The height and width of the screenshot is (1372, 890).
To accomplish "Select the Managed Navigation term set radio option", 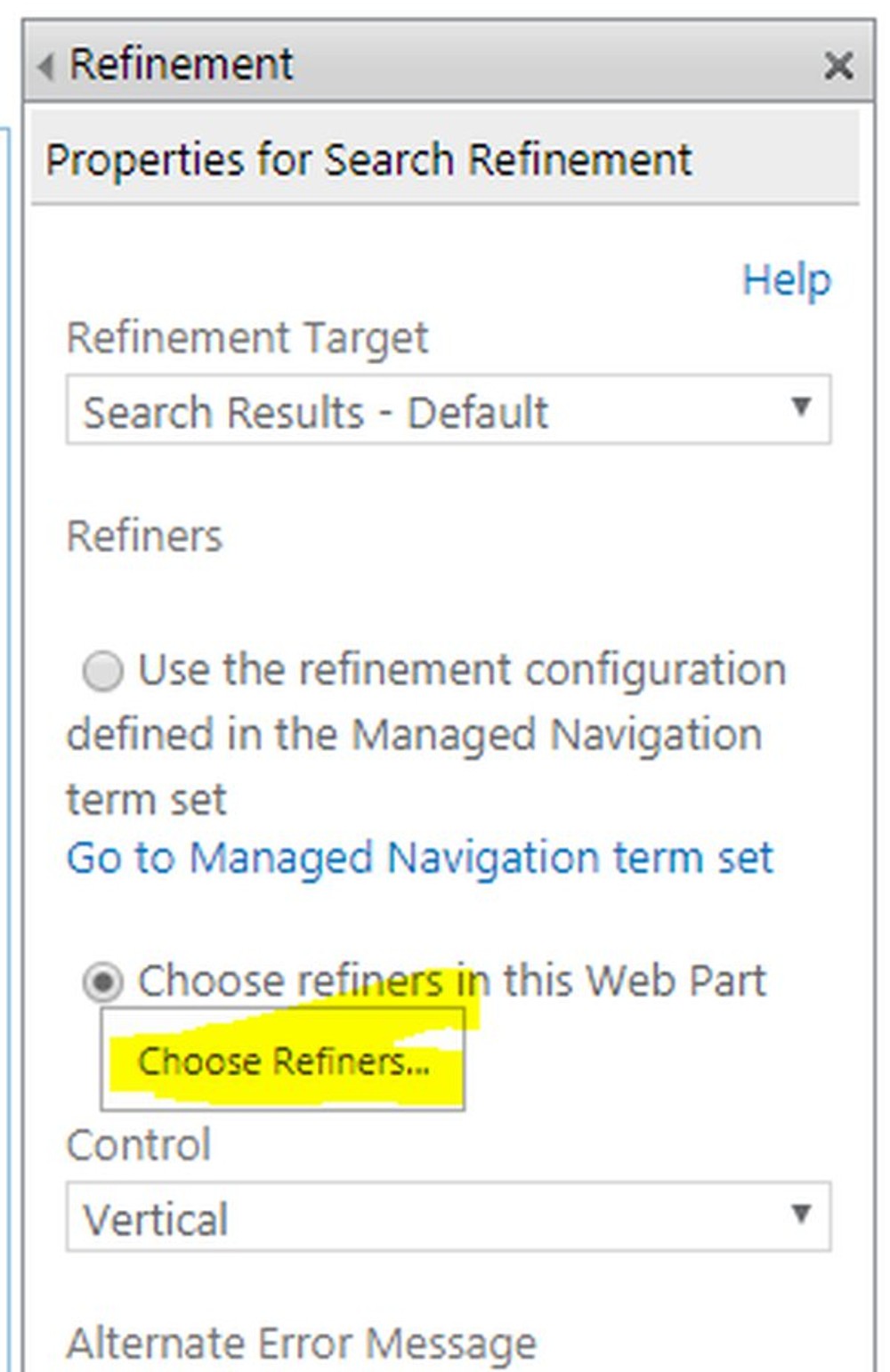I will (104, 672).
